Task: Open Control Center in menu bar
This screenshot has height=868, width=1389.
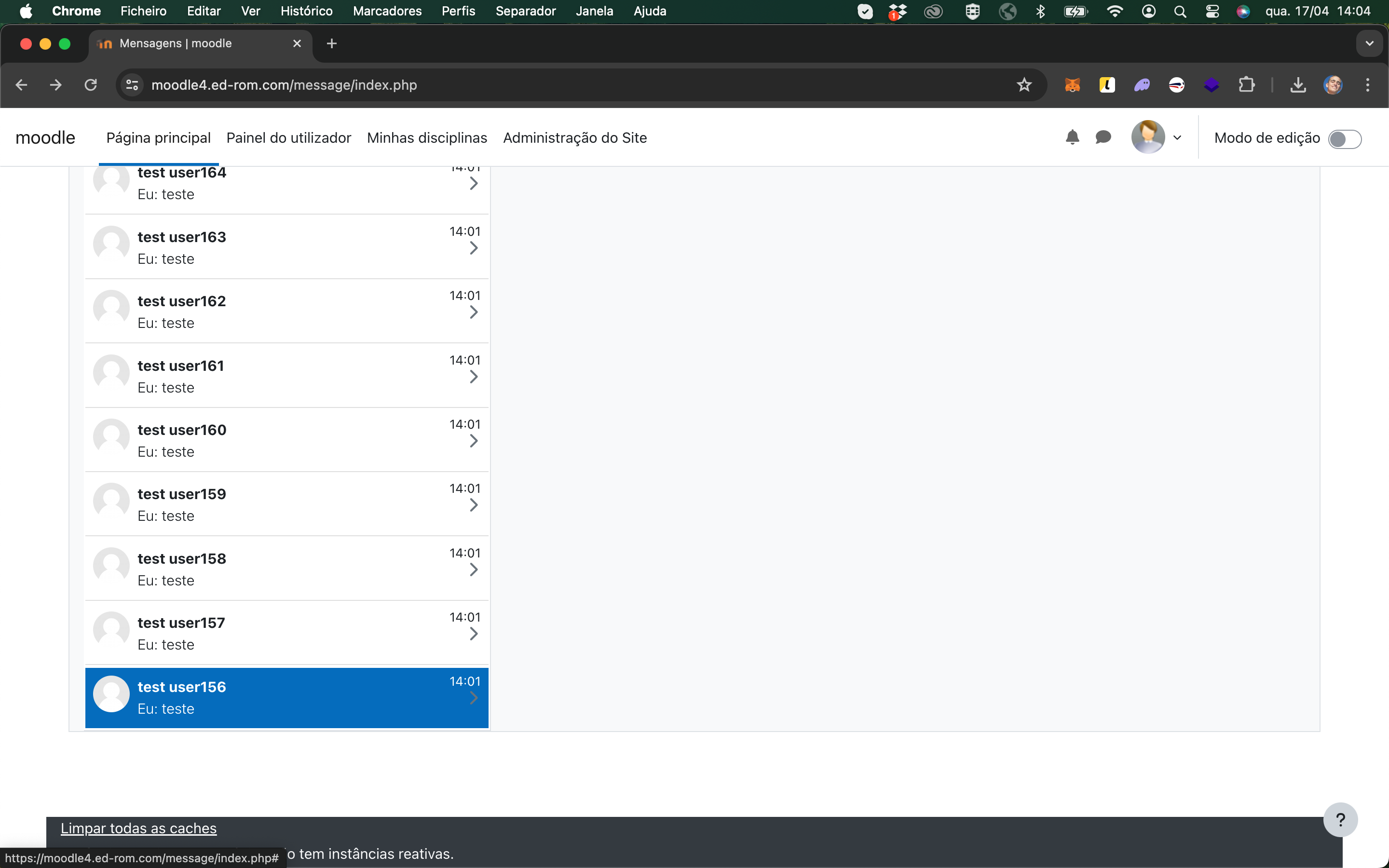Action: (1212, 11)
